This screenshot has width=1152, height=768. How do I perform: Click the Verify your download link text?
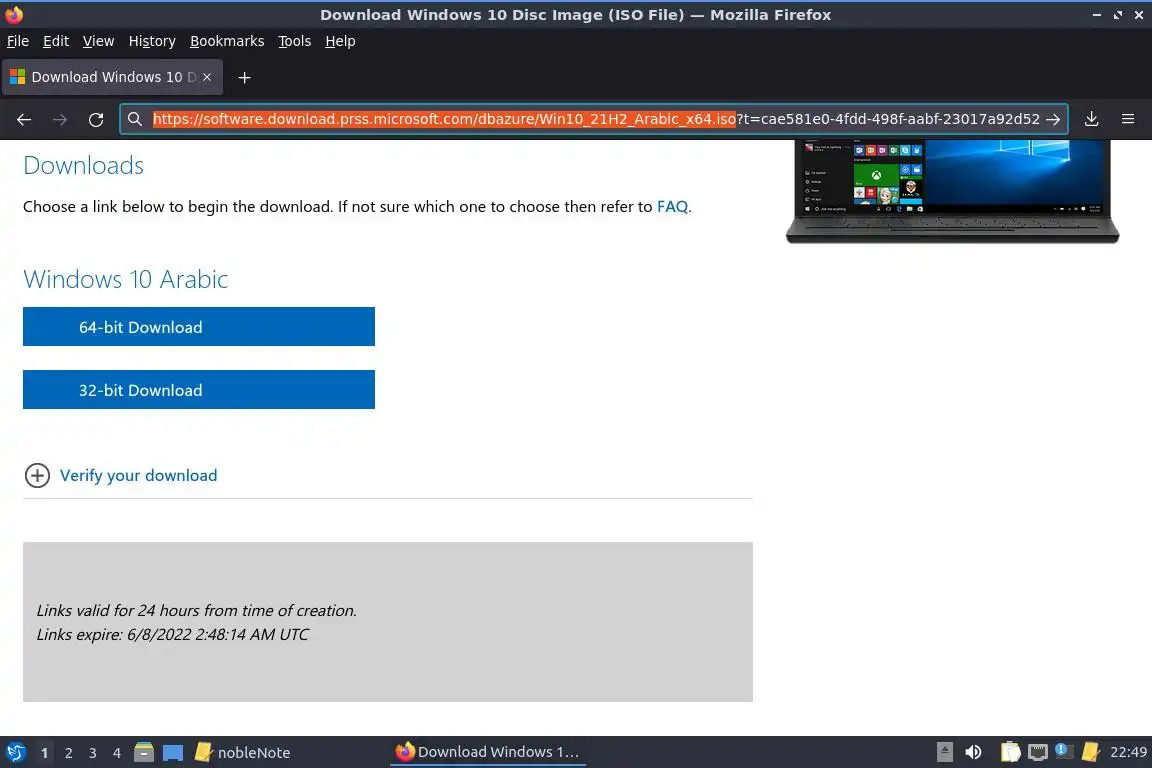pyautogui.click(x=138, y=475)
